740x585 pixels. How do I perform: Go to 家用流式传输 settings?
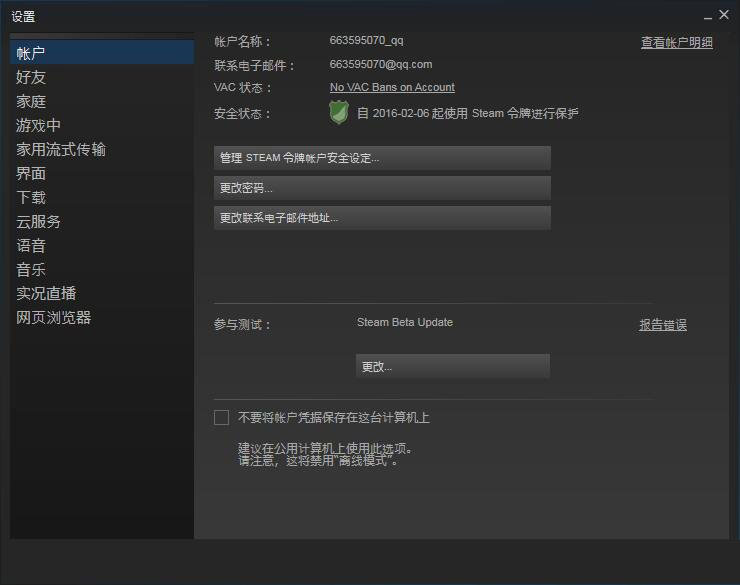click(x=102, y=149)
